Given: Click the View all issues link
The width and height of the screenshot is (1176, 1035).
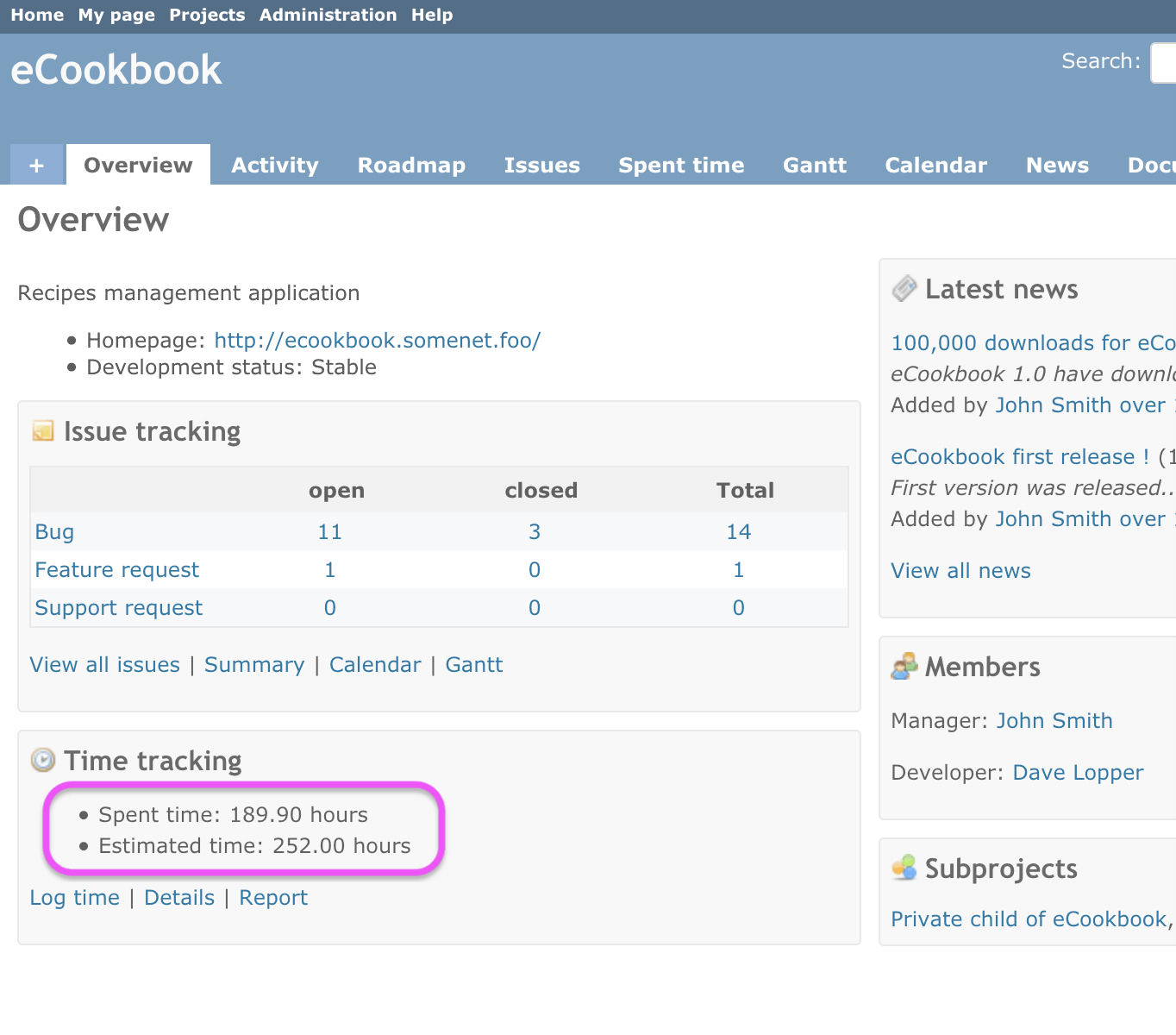Looking at the screenshot, I should [x=104, y=665].
